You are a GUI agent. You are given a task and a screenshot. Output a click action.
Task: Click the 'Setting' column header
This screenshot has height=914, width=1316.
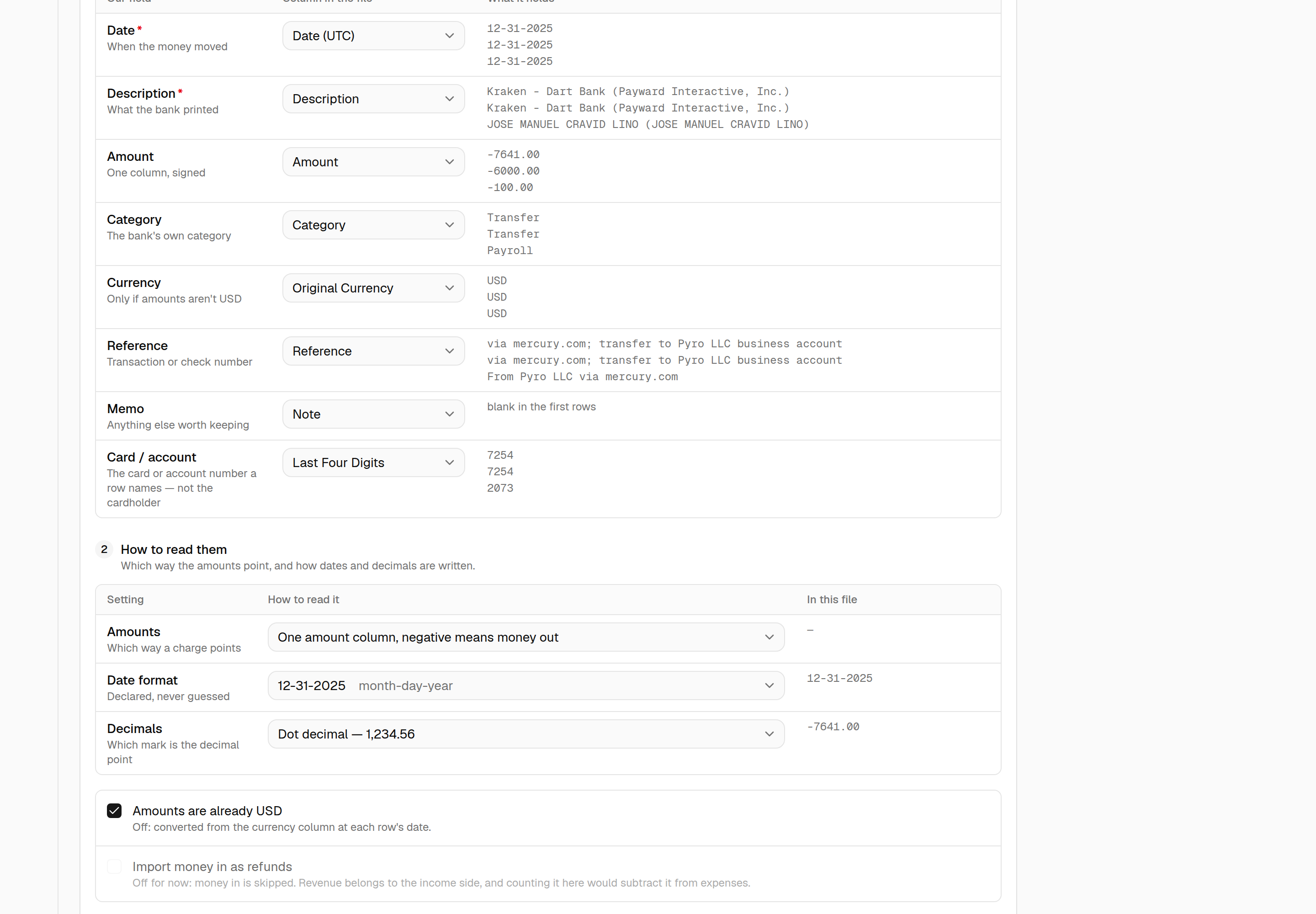[125, 600]
